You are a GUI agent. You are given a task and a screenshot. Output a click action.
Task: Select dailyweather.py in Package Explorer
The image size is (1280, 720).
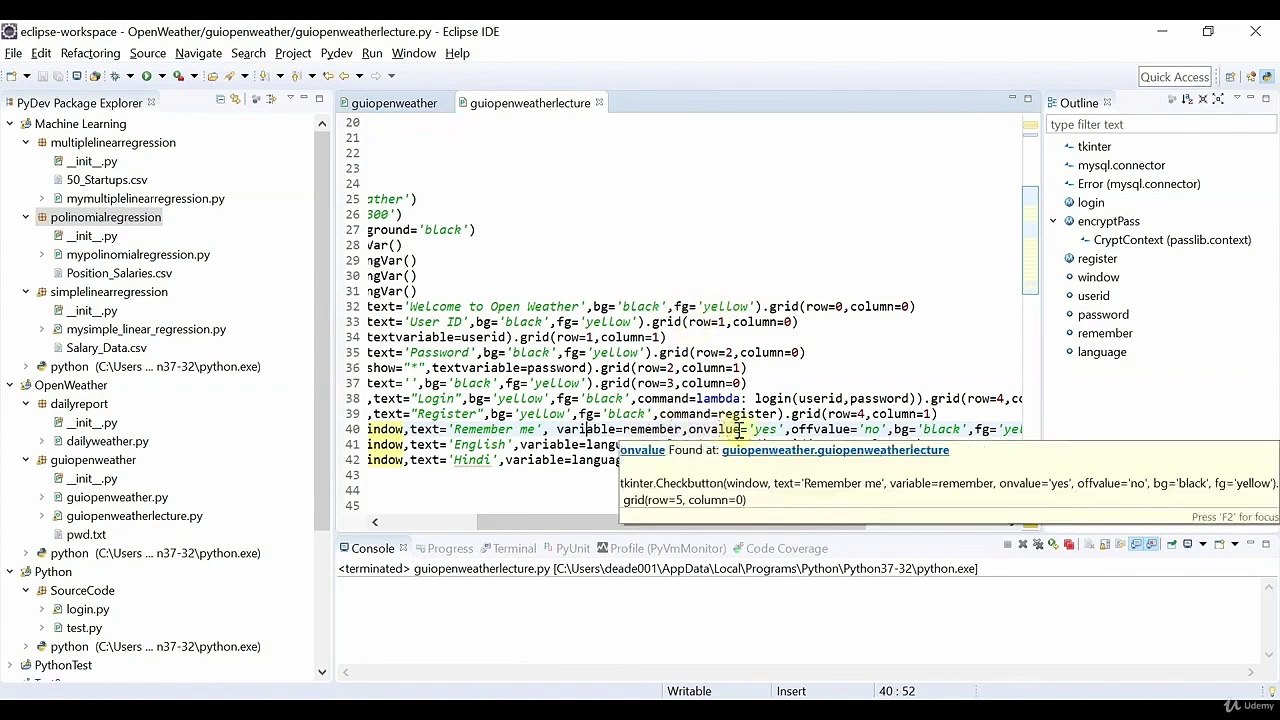pos(107,441)
